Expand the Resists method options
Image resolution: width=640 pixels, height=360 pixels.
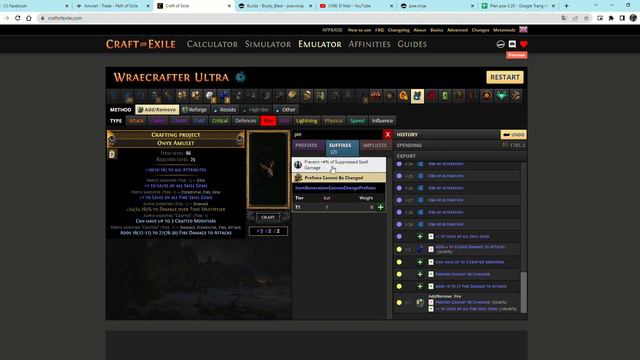224,109
